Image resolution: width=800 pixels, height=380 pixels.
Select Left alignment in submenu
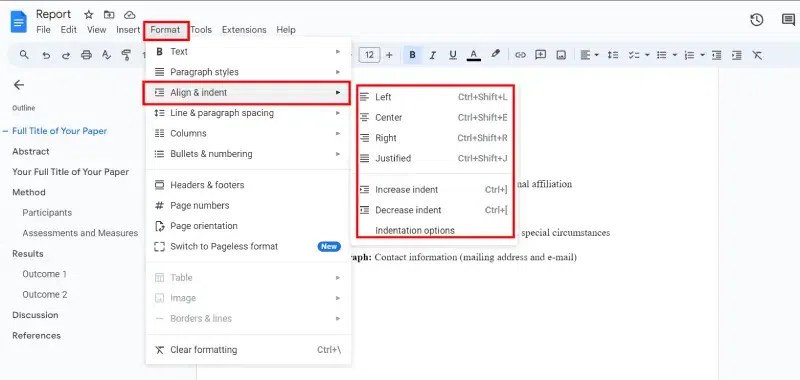(x=435, y=97)
